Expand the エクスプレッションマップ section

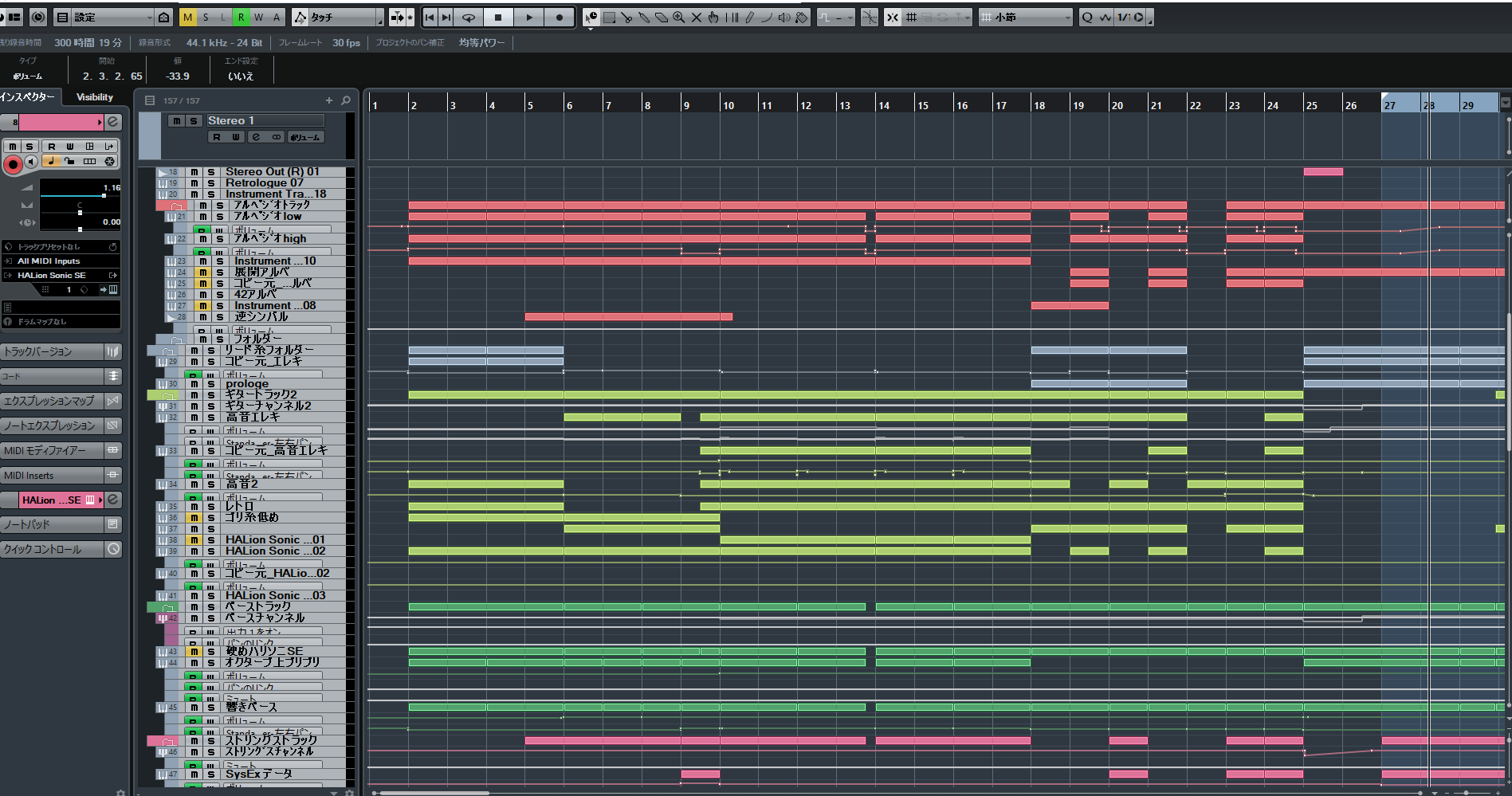point(61,401)
